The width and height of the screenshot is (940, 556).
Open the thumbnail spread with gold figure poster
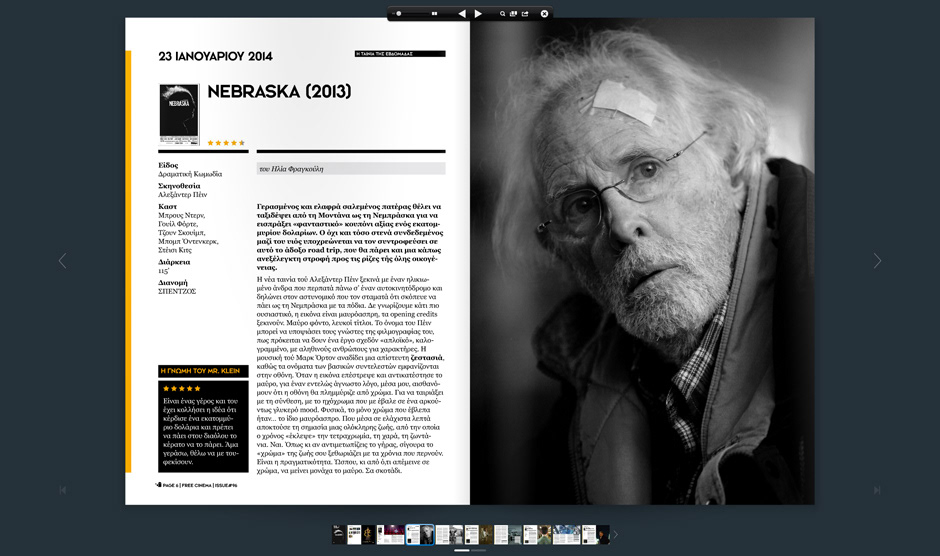coord(361,534)
